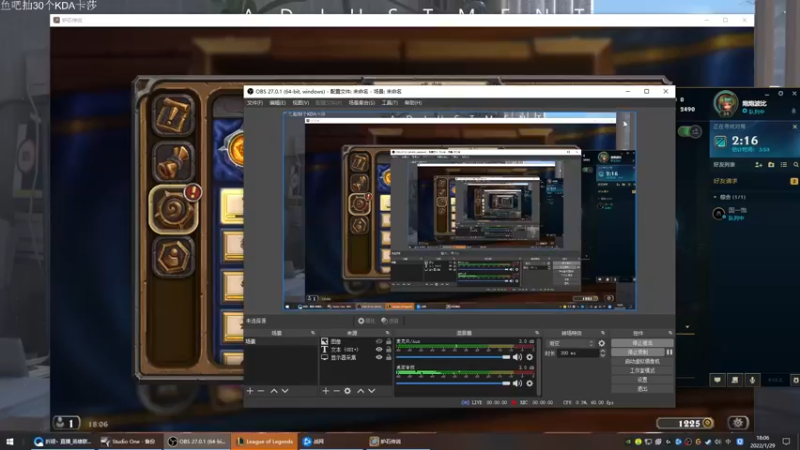
Task: Click the microphone icon at the League client bottom
Action: 752,380
